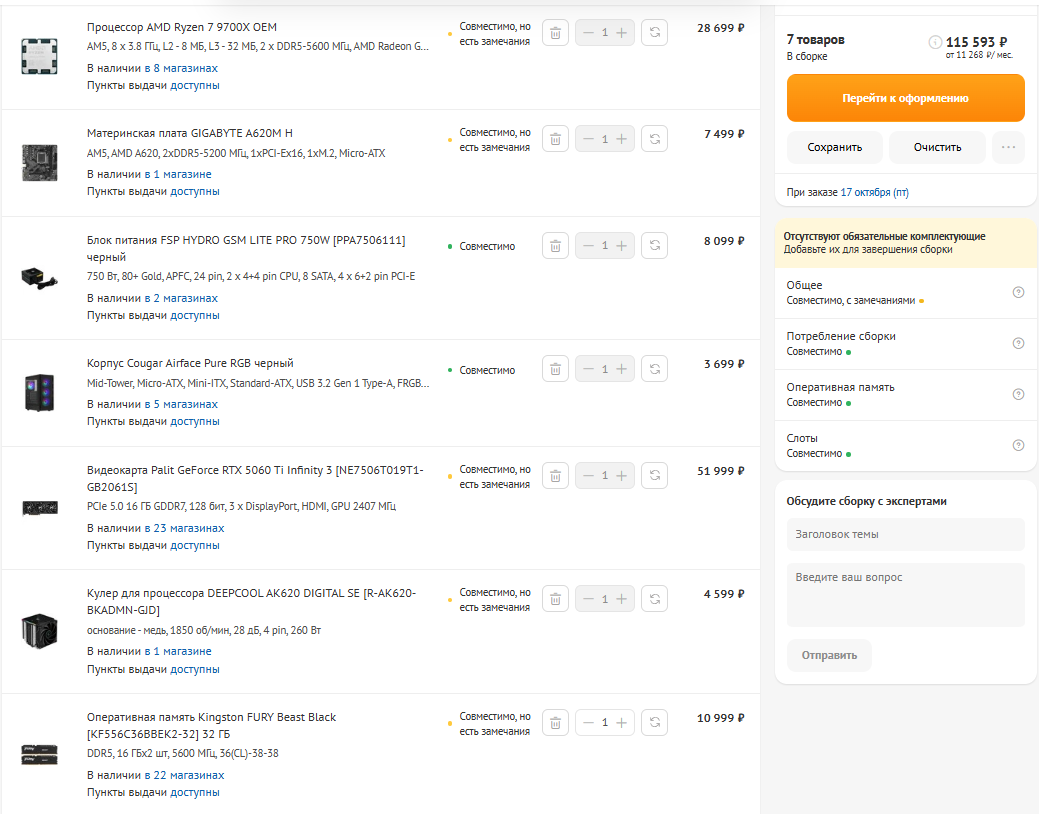Screen dimensions: 1039x814
Task: Open help icon for Общее compatibility
Action: coord(1018,292)
